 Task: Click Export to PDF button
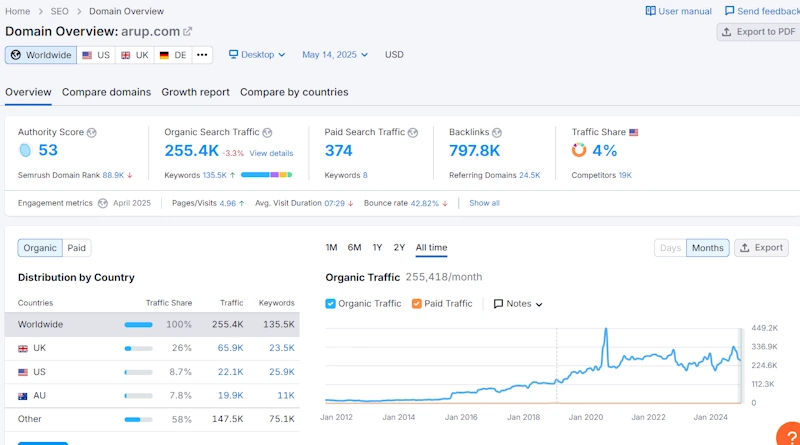pyautogui.click(x=758, y=32)
